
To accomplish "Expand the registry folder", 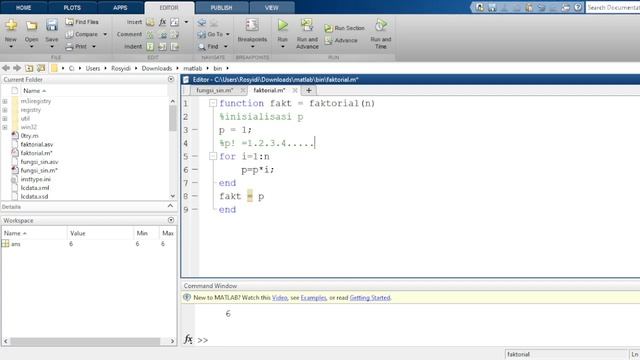I will 5,110.
